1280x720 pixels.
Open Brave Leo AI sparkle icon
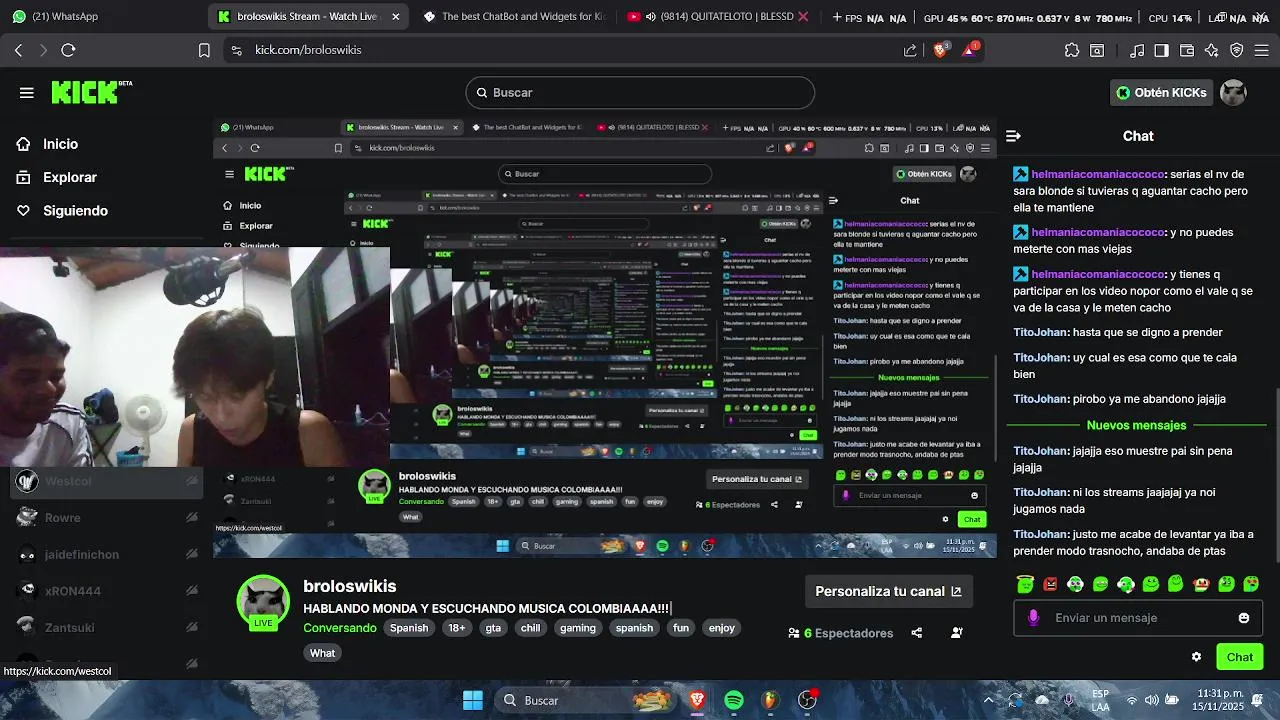(x=1212, y=50)
